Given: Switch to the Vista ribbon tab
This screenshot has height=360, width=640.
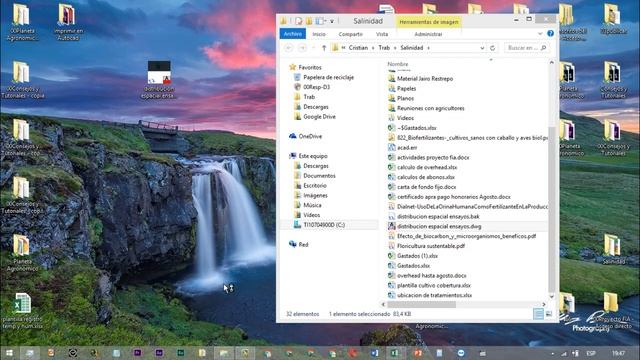Looking at the screenshot, I should (x=382, y=34).
